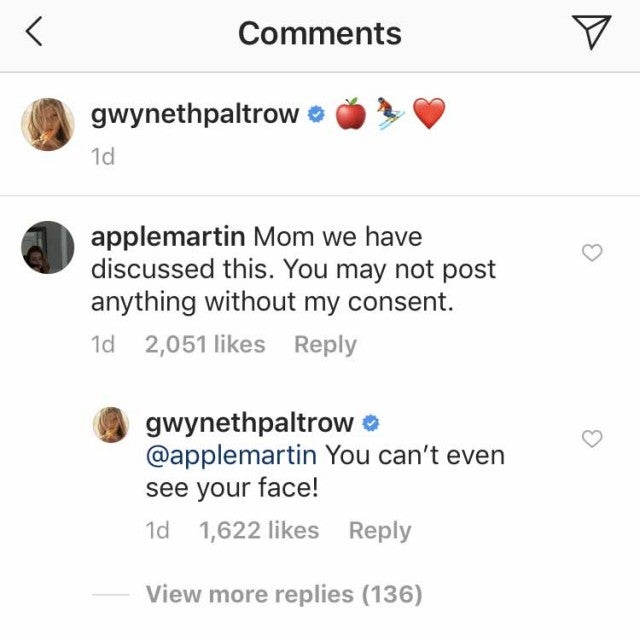
Task: Tap the verified badge in the caption
Action: (x=316, y=115)
